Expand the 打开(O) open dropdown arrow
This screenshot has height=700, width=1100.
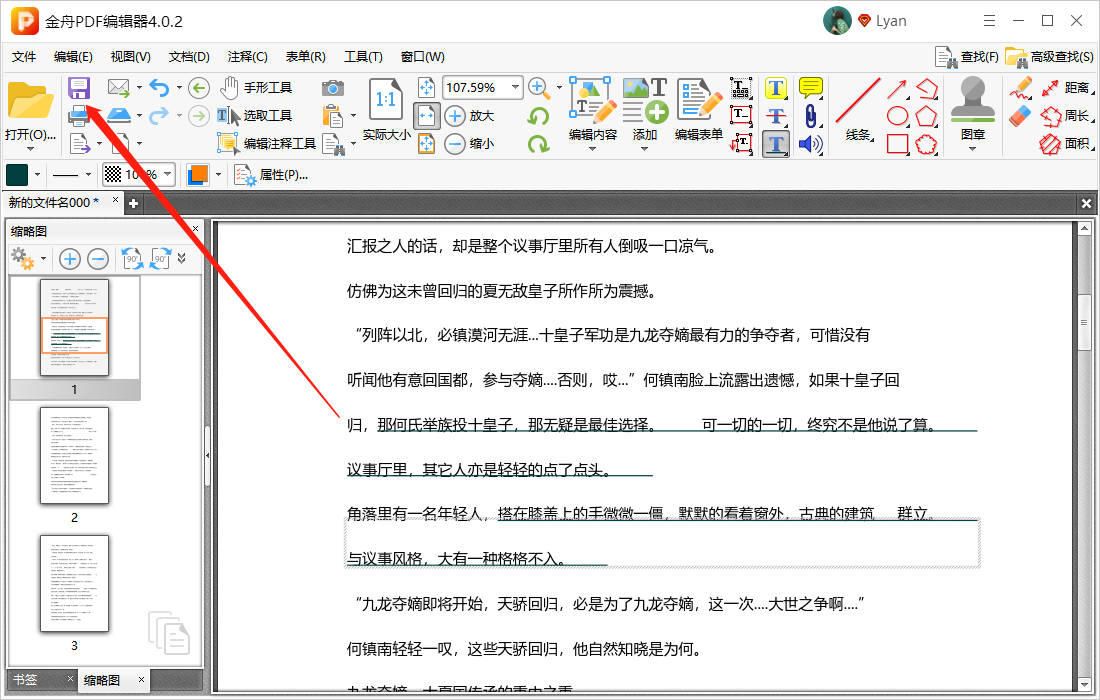coord(30,149)
